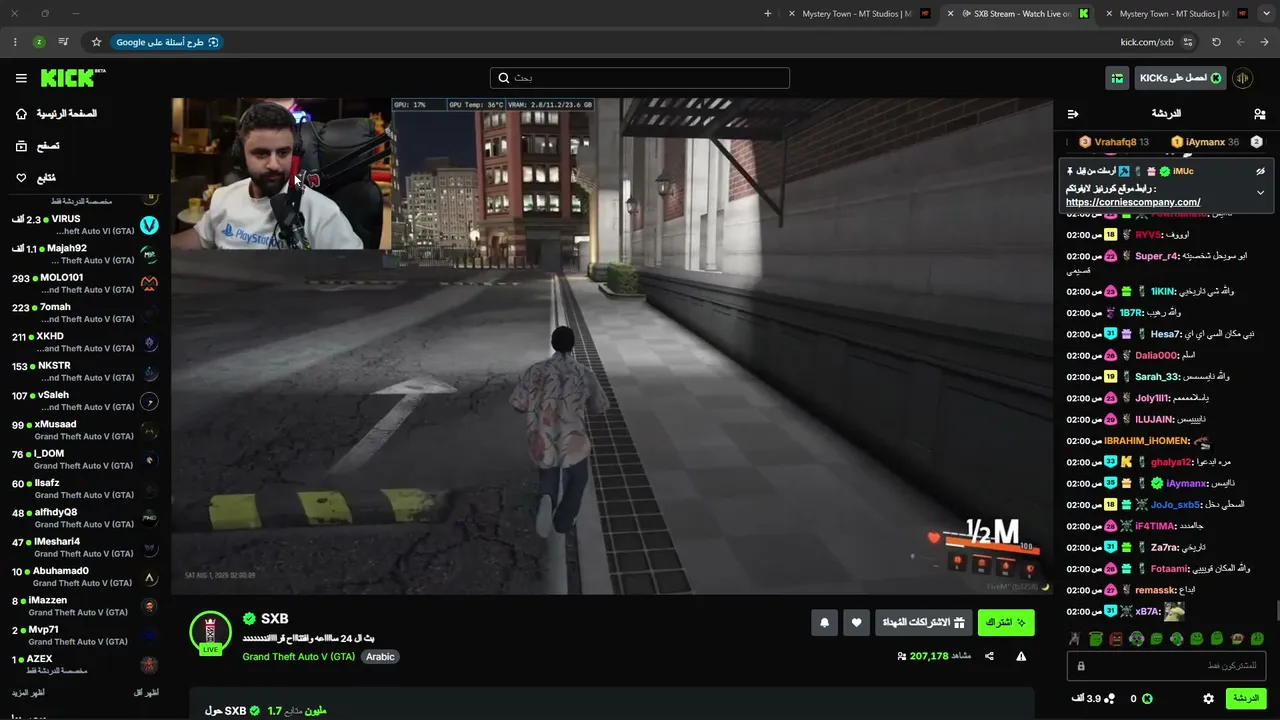Click Show less in the sidebar
This screenshot has height=720, width=1280.
(x=146, y=692)
